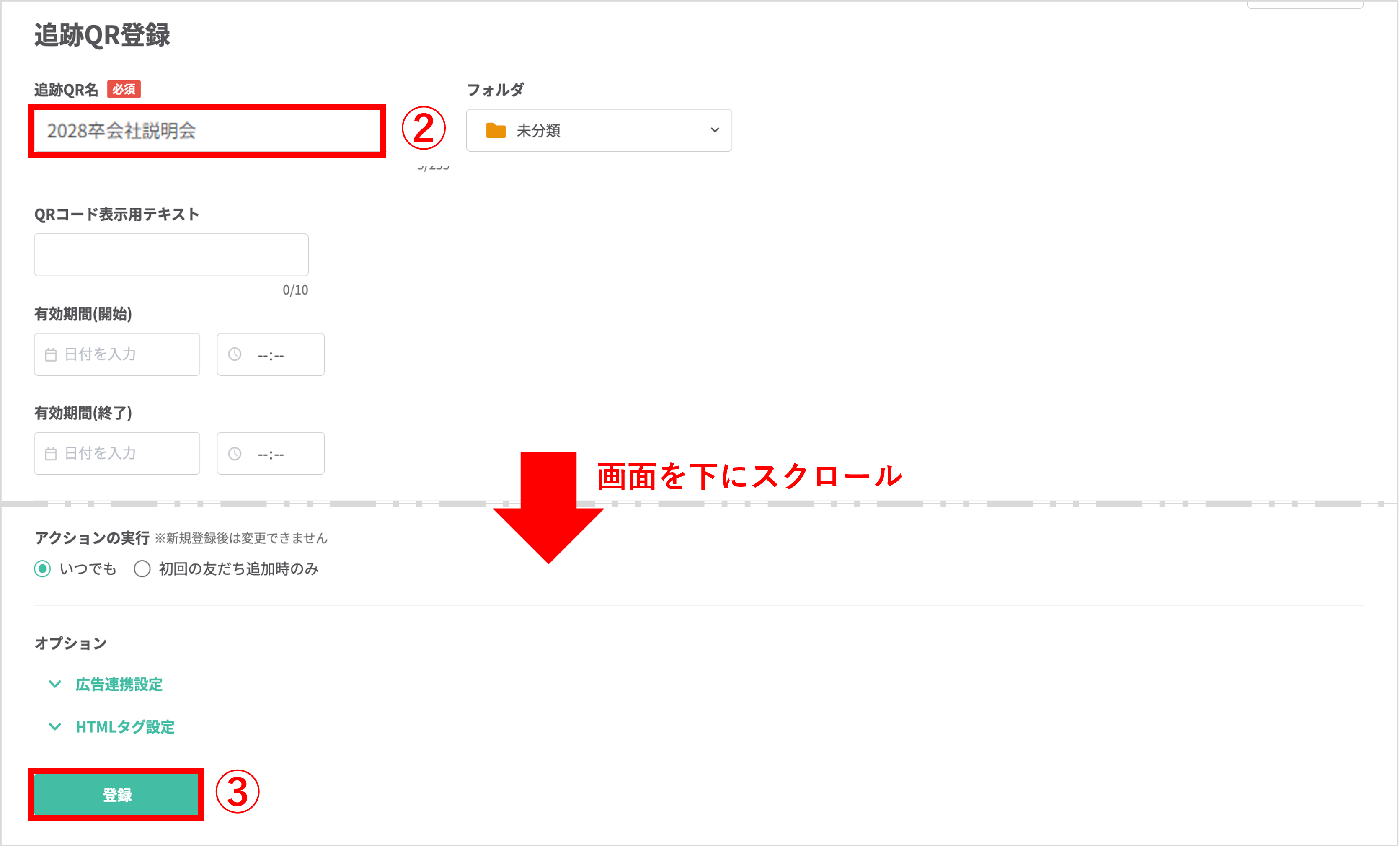
Task: Click the clock icon in the start time field
Action: pos(235,354)
